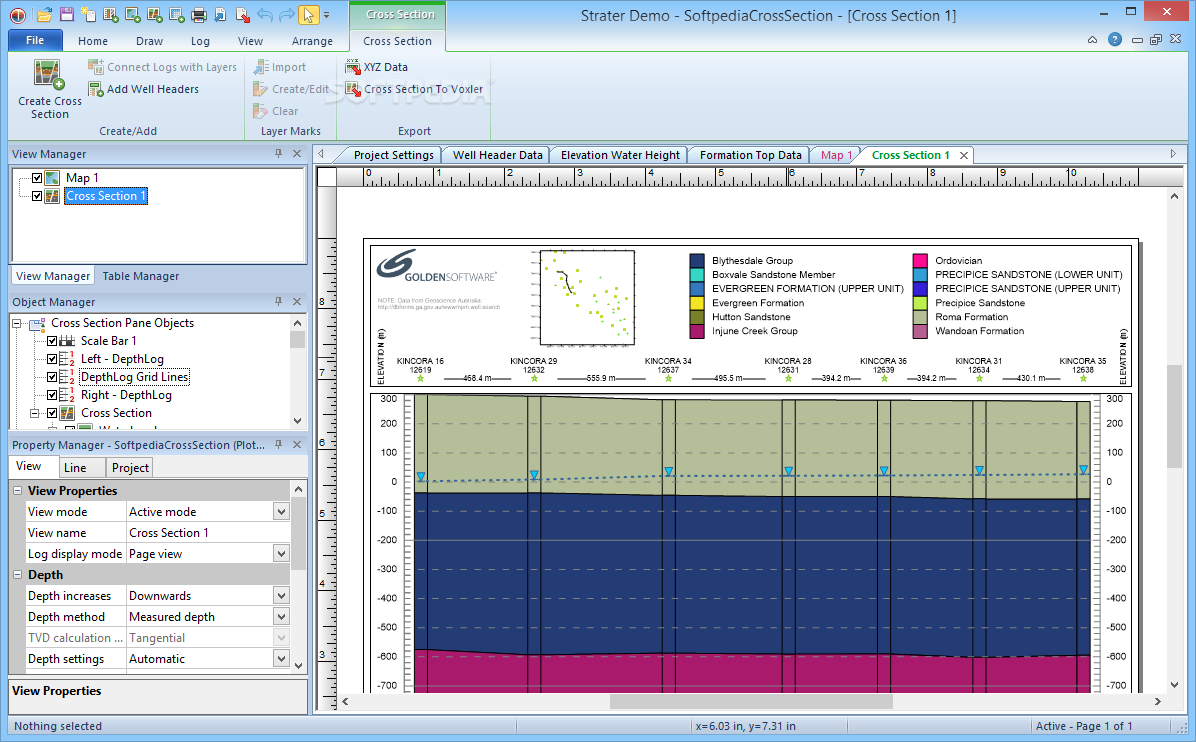Collapse the Depth properties section
This screenshot has width=1196, height=742.
[x=18, y=574]
